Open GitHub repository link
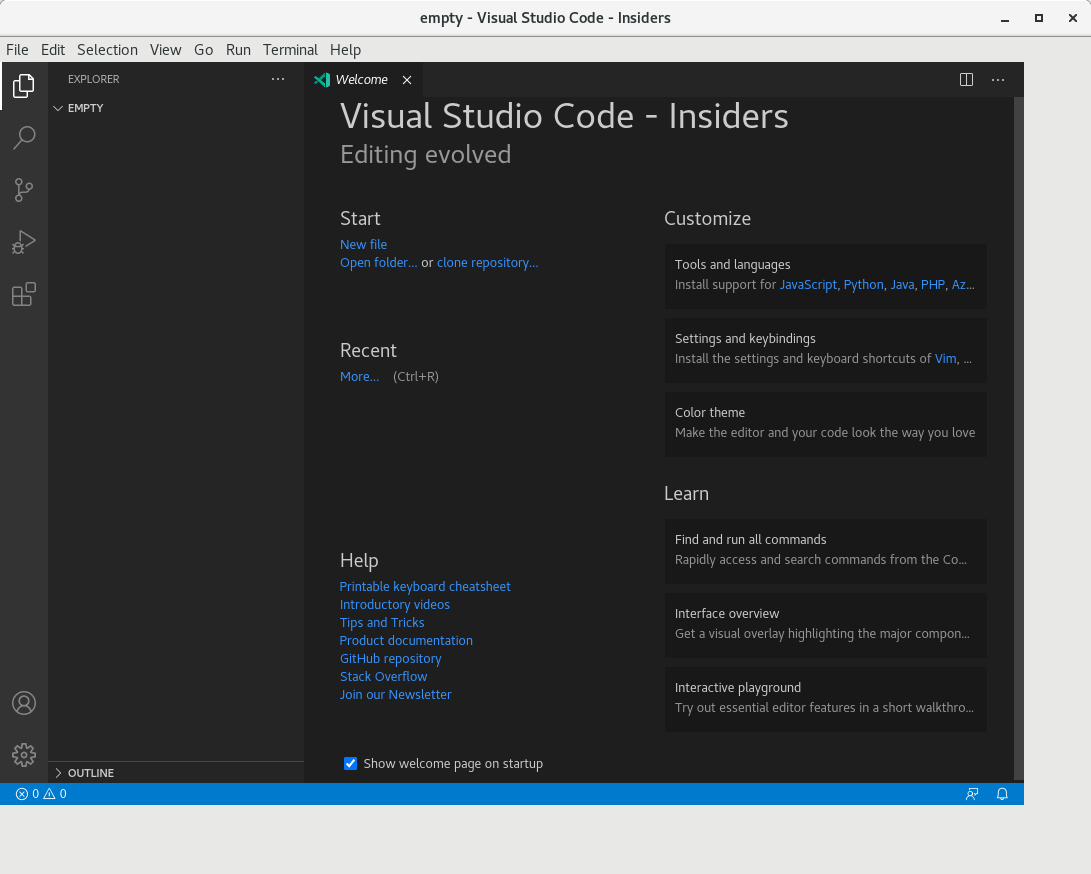Screen dimensions: 1091x874 (390, 659)
